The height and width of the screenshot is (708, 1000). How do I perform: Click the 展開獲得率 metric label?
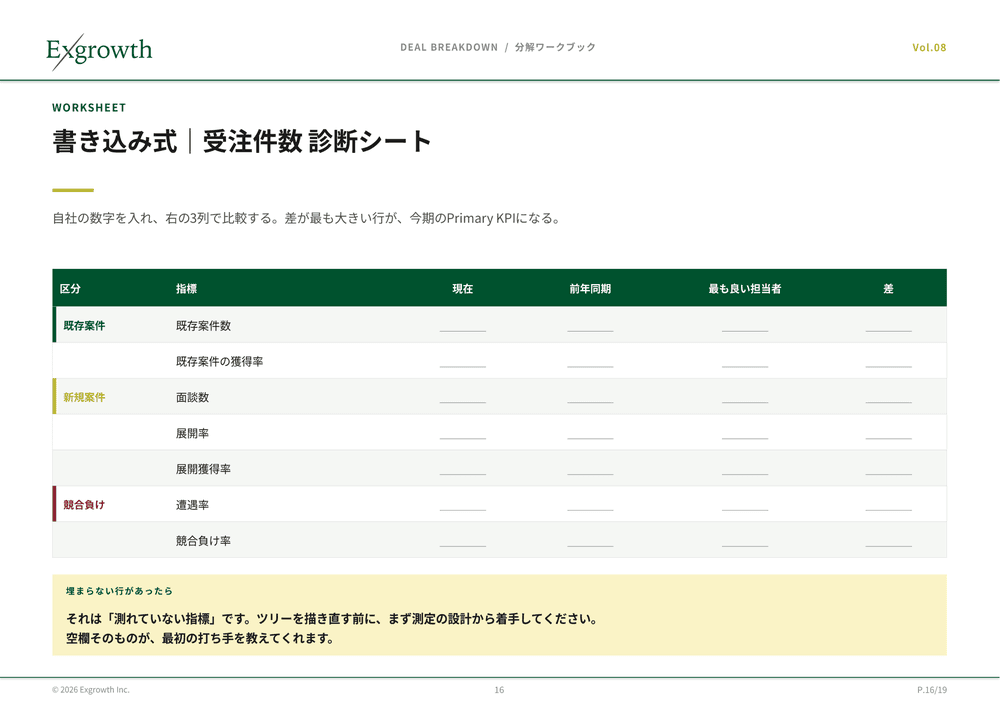[x=203, y=469]
